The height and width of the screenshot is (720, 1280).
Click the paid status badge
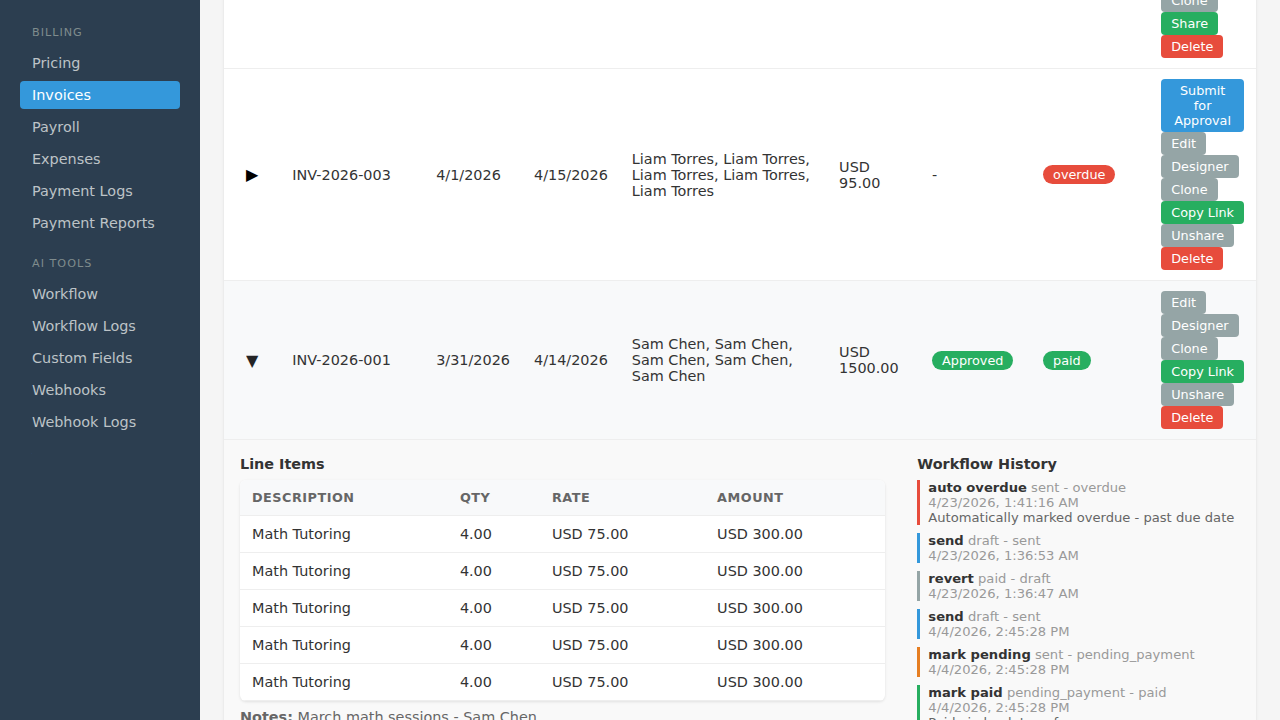pos(1067,361)
